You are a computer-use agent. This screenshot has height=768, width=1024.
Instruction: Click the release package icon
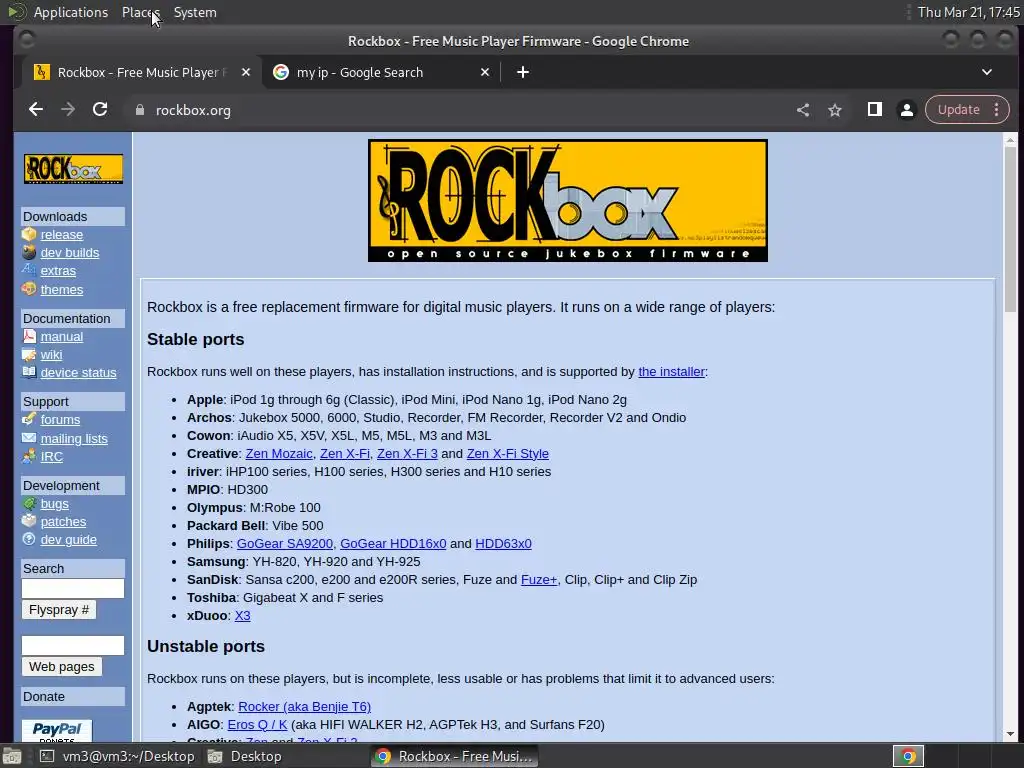coord(29,234)
